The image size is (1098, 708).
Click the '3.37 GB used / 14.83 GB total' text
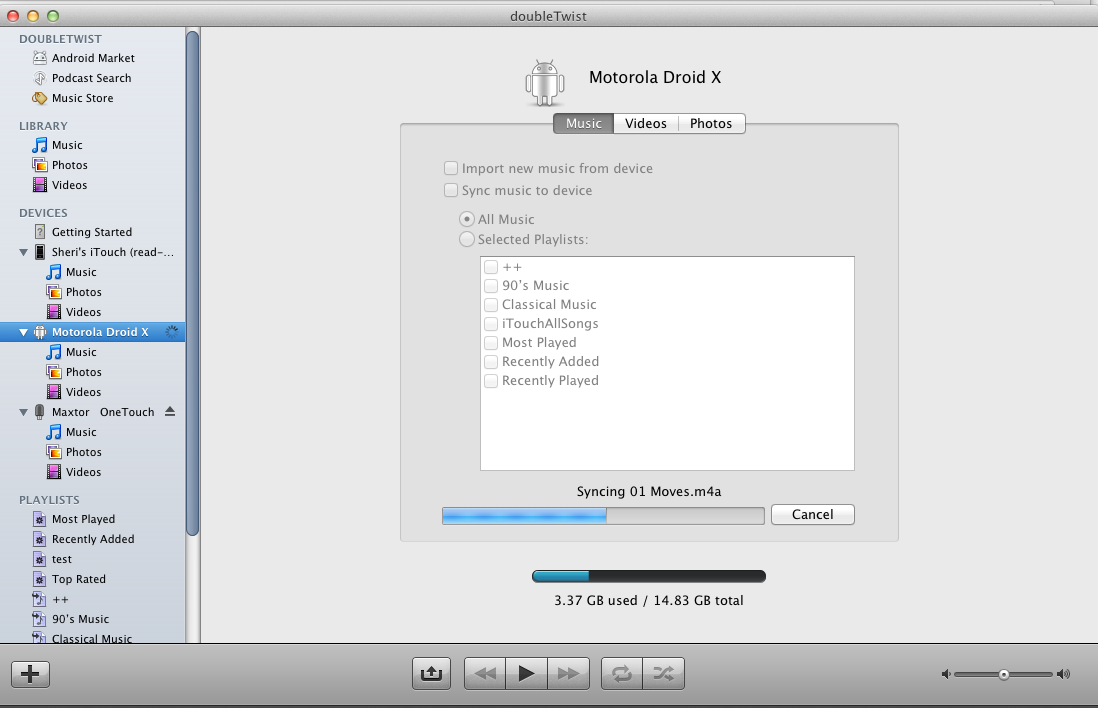pos(648,600)
